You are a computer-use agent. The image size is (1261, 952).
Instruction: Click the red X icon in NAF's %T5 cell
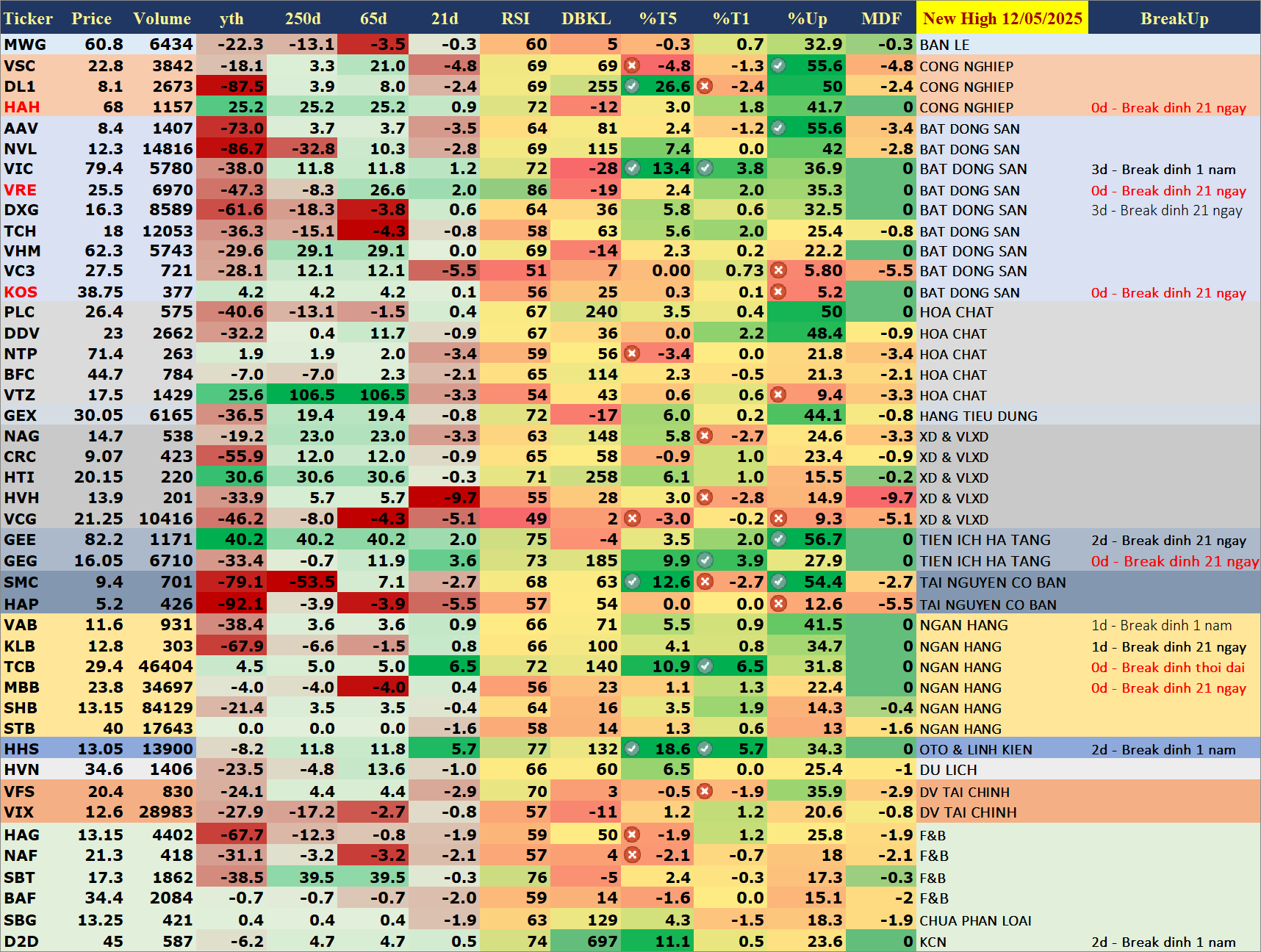pos(631,855)
